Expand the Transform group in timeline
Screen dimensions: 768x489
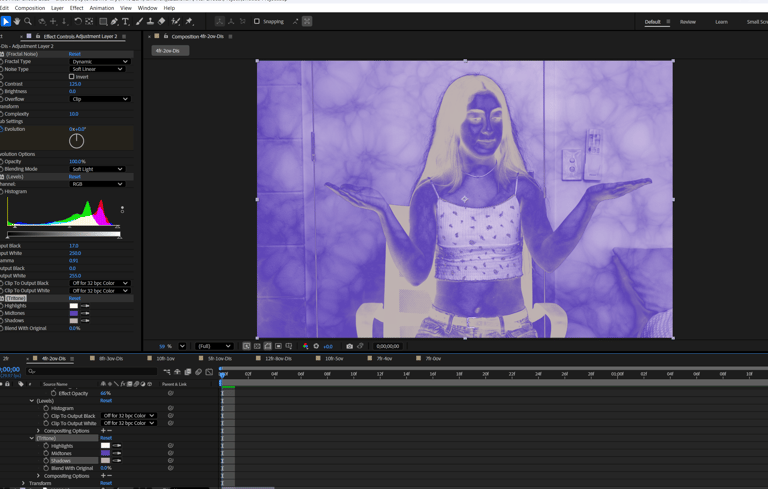23,483
